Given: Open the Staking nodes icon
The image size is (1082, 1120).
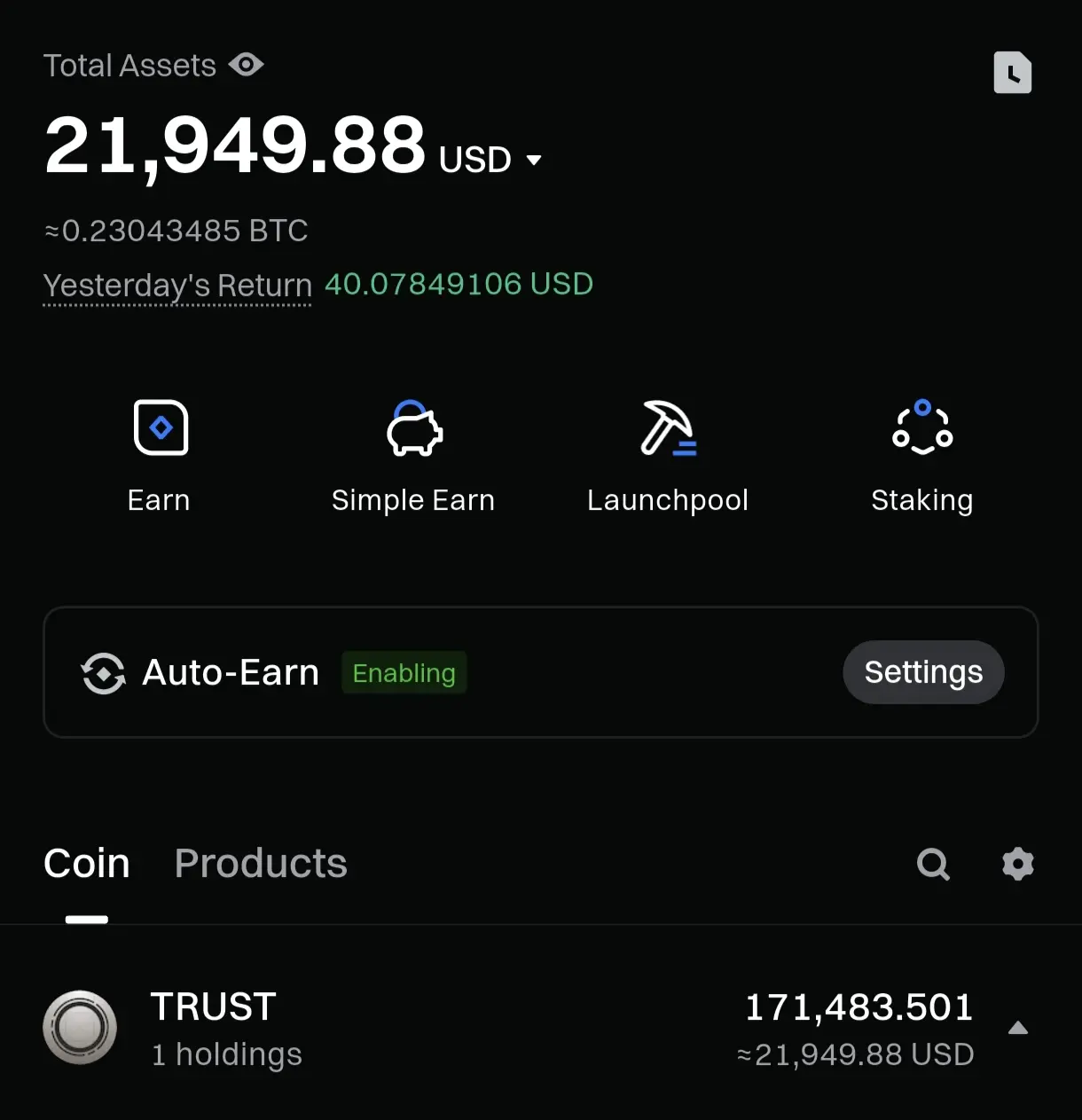Looking at the screenshot, I should click(922, 427).
